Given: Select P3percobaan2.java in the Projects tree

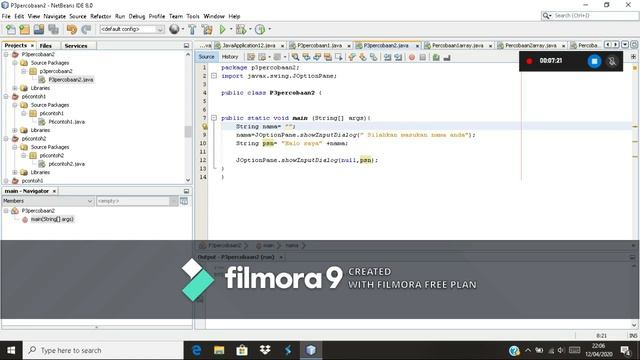Looking at the screenshot, I should tap(71, 80).
